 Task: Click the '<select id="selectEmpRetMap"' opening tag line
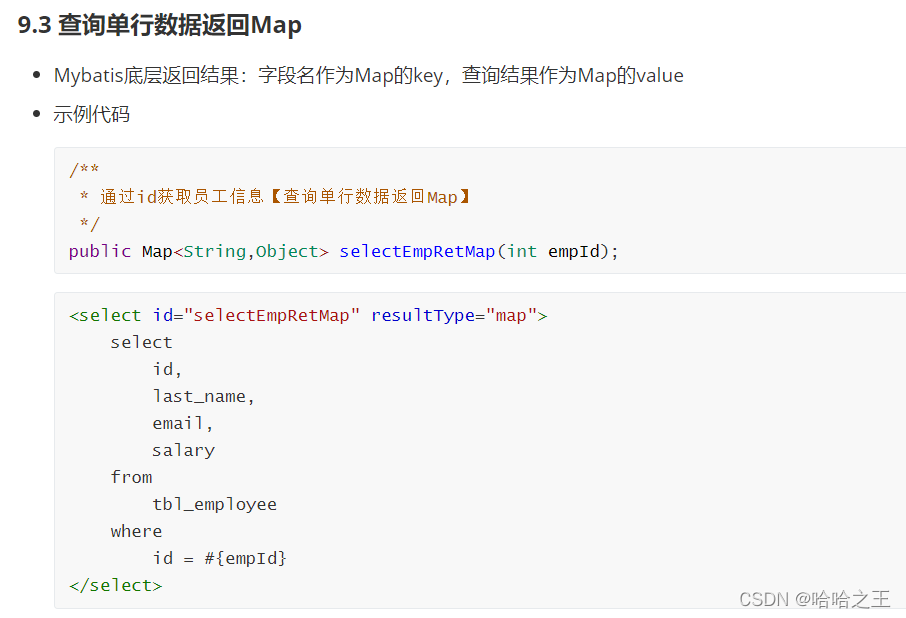coord(308,315)
